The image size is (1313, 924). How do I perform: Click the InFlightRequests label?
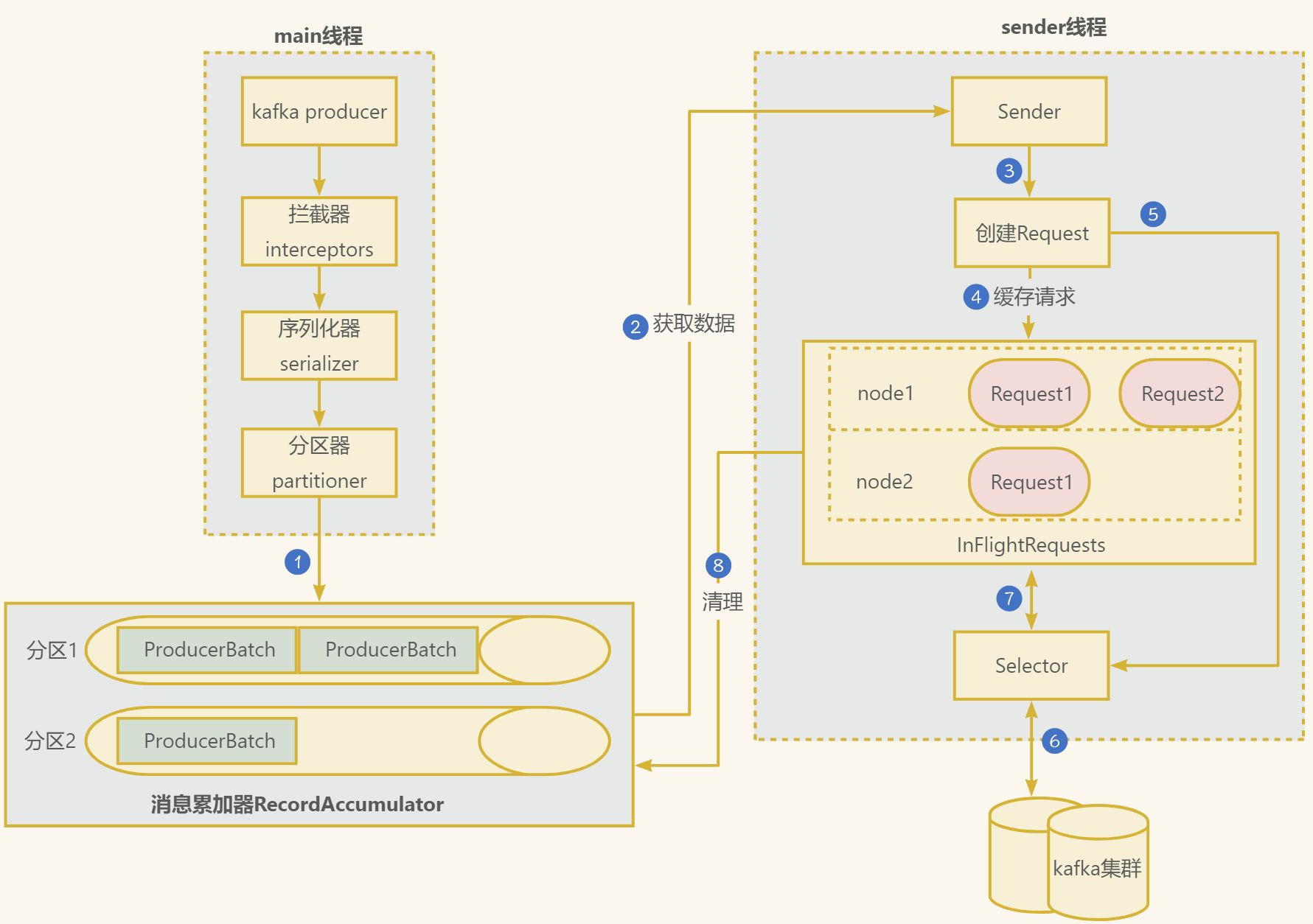pos(1031,545)
